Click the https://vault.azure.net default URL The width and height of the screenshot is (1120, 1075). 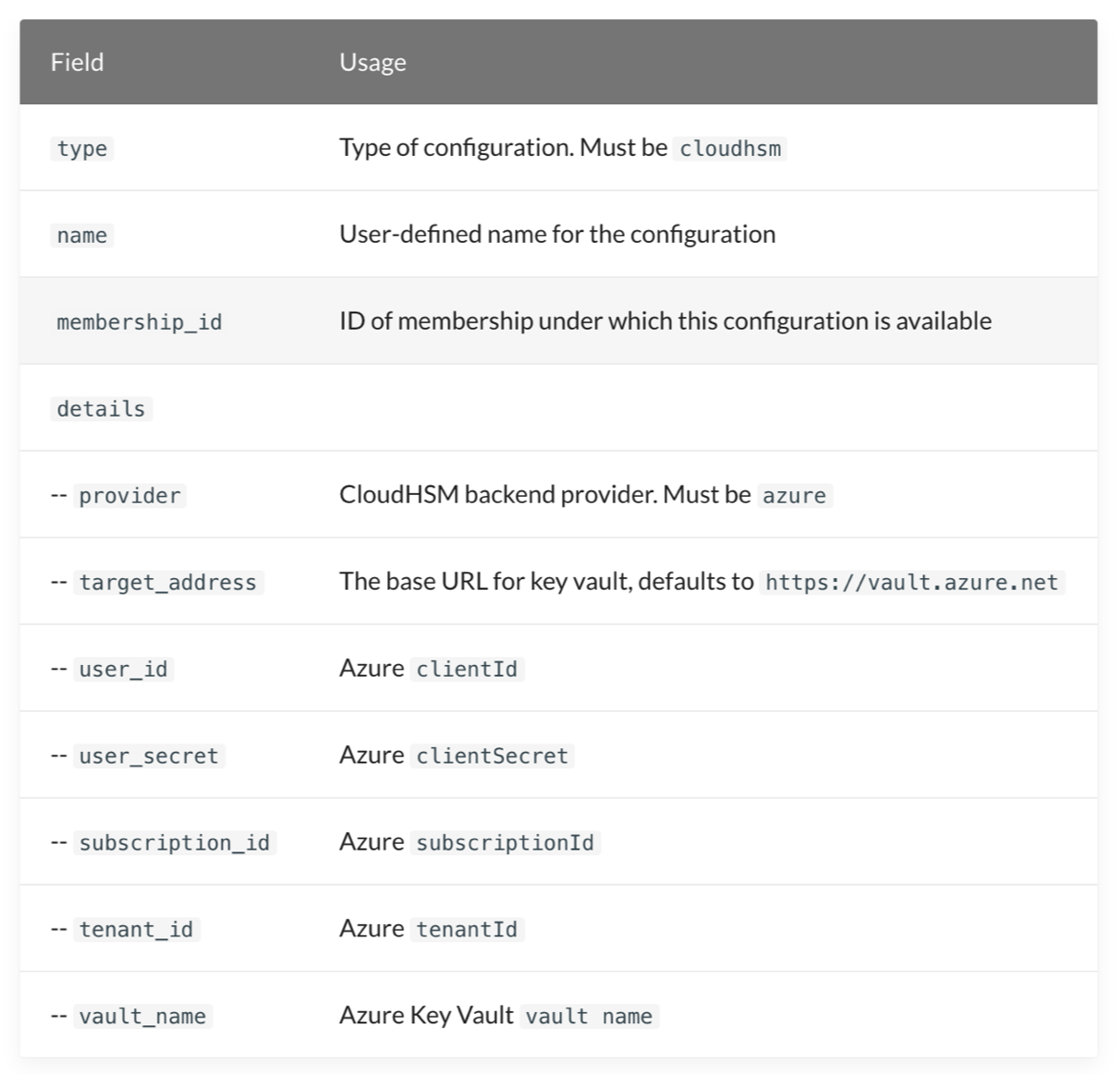(x=912, y=583)
